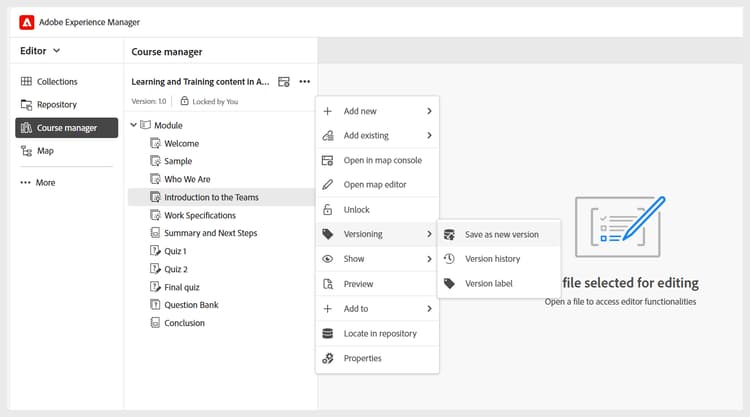Select the Course manager sidebar button

click(x=66, y=128)
